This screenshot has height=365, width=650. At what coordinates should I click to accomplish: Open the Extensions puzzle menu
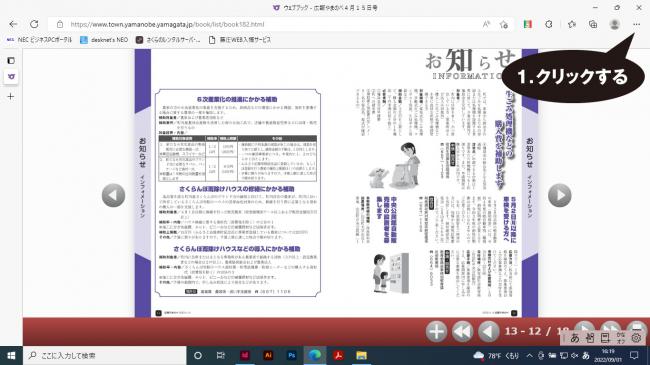coord(549,24)
